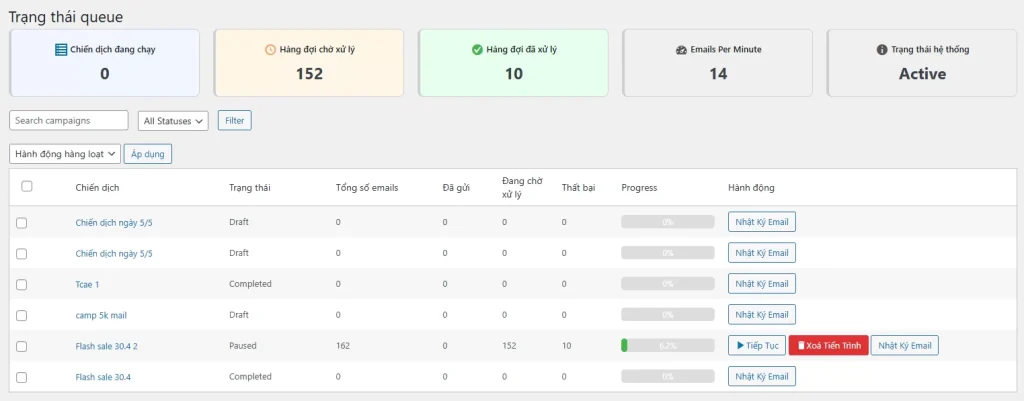Viewport: 1024px width, 401px height.
Task: Click the Áp dụng button
Action: pos(151,154)
